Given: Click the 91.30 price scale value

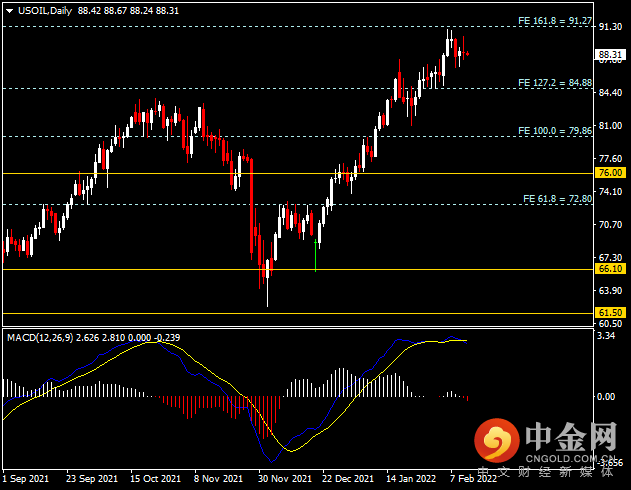Looking at the screenshot, I should (x=610, y=27).
